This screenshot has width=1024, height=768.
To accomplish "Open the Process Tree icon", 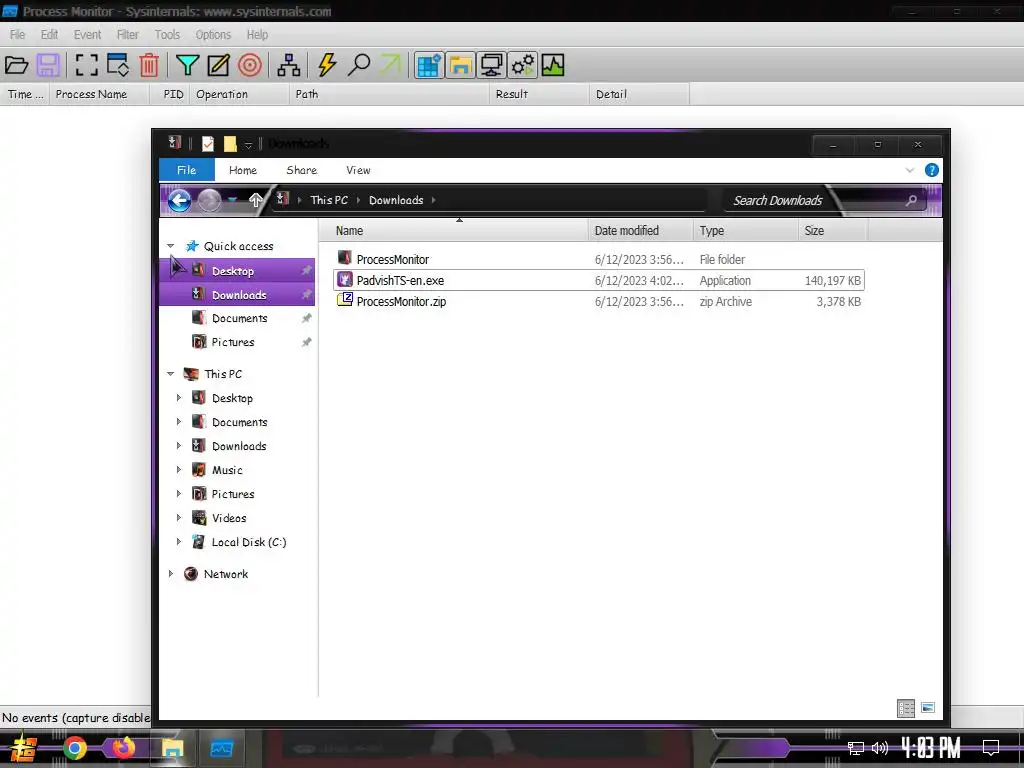I will click(289, 65).
